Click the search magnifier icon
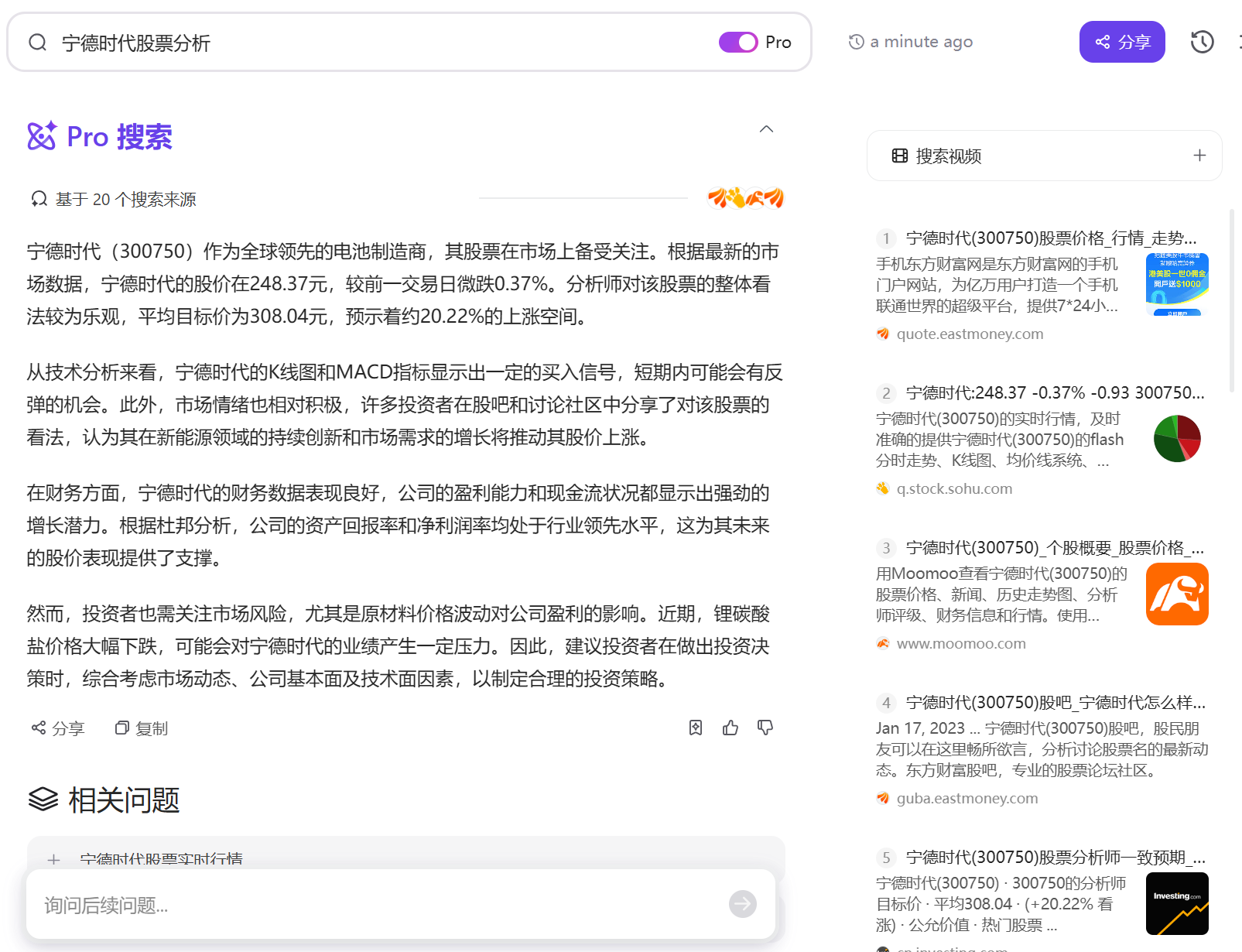The width and height of the screenshot is (1242, 952). 38,42
